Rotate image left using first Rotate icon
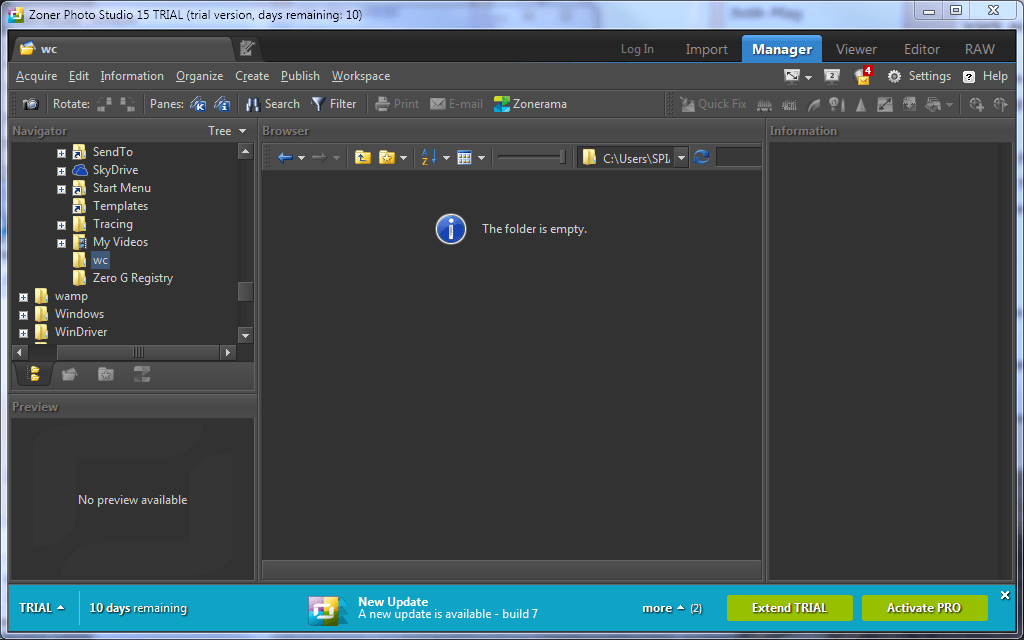 [x=104, y=104]
